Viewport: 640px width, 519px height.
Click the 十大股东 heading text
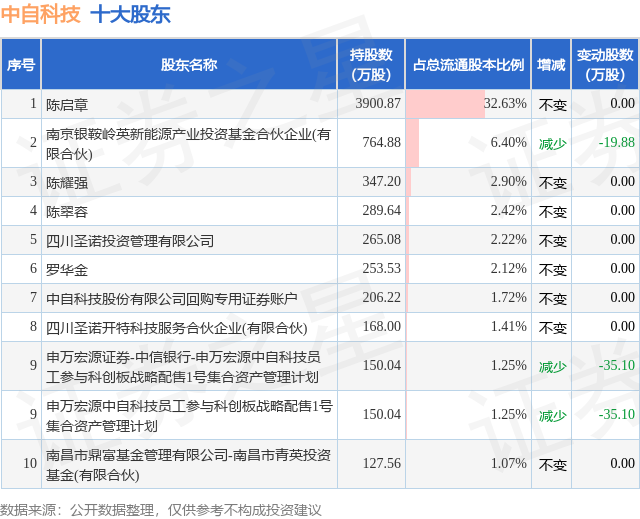[x=130, y=15]
